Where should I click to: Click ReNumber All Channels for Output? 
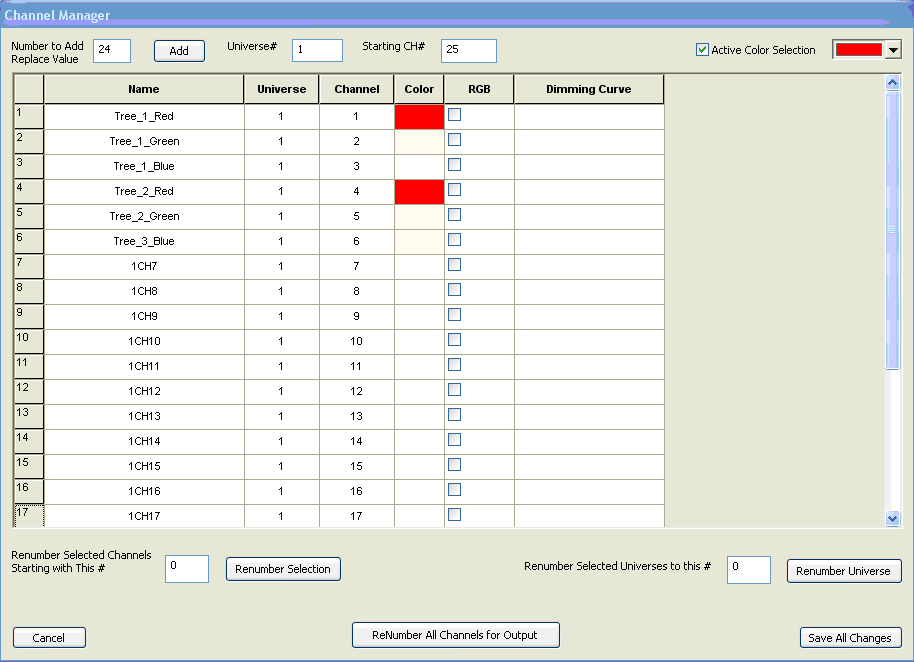coord(455,635)
